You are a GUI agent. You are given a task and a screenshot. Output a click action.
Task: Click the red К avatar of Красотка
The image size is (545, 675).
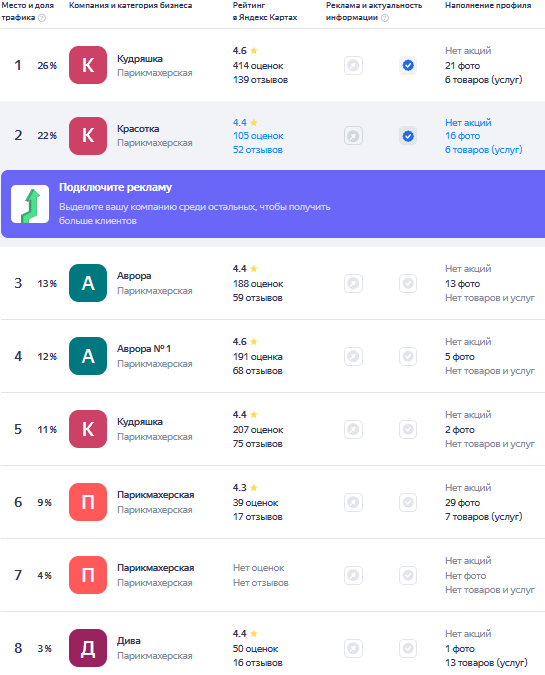coord(88,136)
